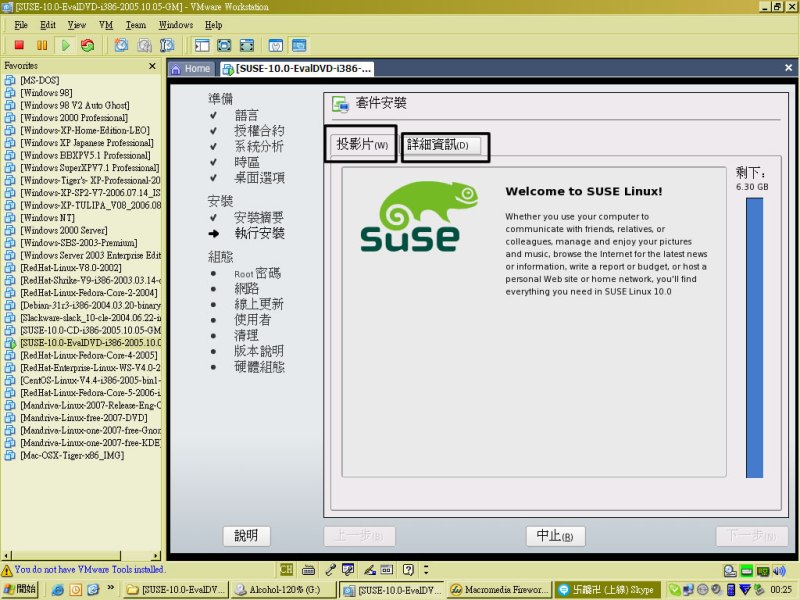Click the red Power Off toolbar icon

(x=19, y=45)
